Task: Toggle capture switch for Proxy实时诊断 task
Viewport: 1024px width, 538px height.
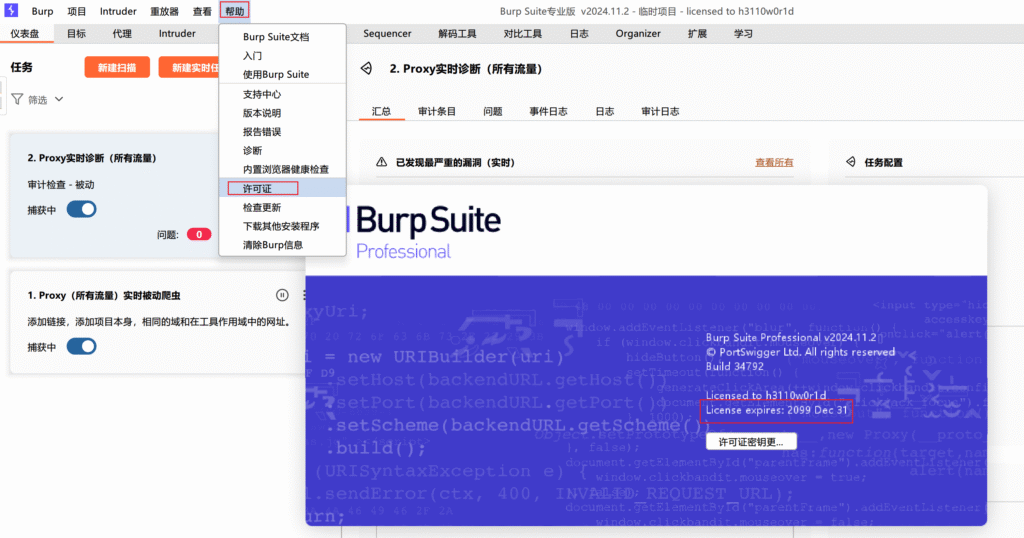Action: pos(82,210)
